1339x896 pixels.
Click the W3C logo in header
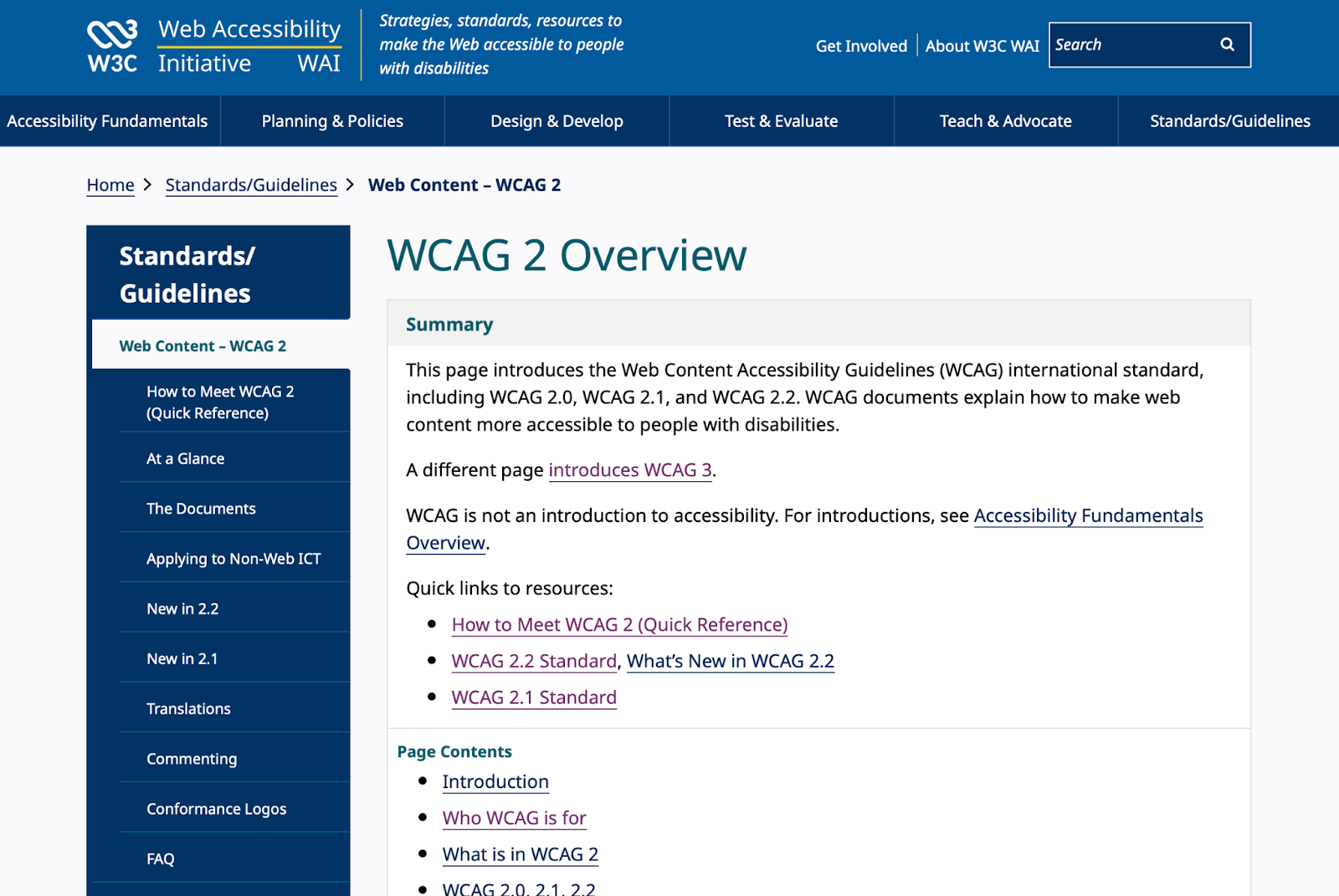click(112, 46)
